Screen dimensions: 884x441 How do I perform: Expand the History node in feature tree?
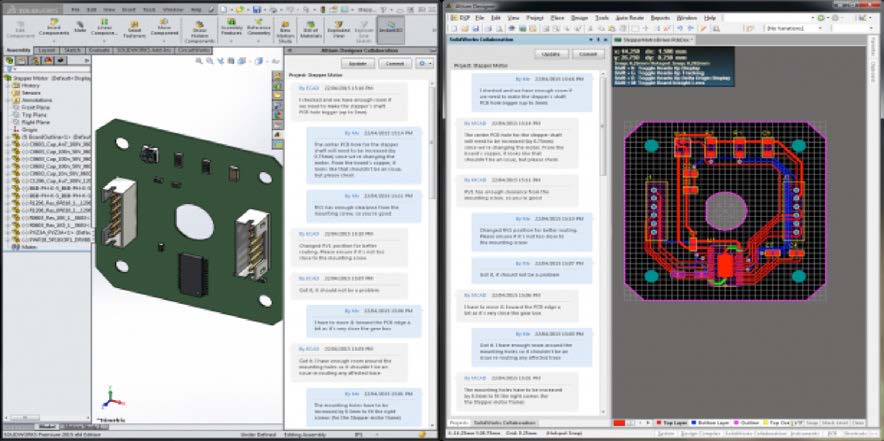pyautogui.click(x=8, y=85)
